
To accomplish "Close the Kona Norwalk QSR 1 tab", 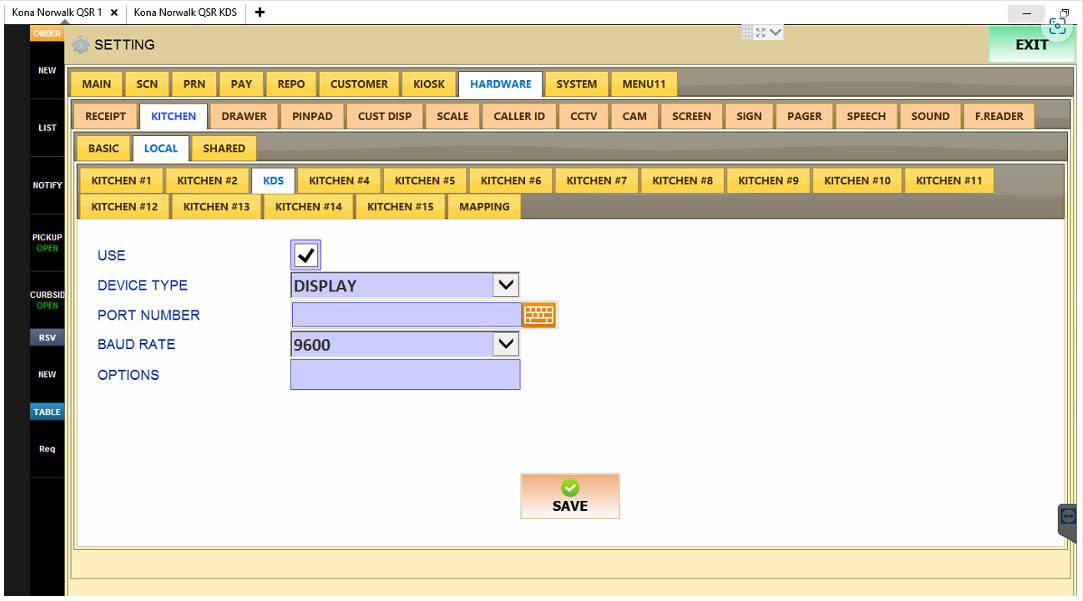I will click(114, 12).
